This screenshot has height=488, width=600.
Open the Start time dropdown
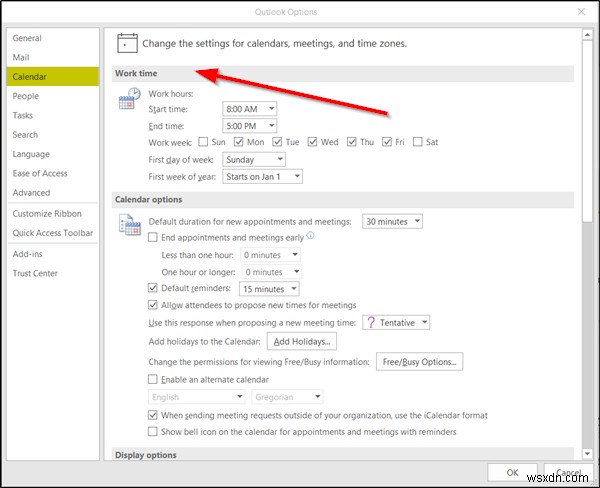pos(249,109)
